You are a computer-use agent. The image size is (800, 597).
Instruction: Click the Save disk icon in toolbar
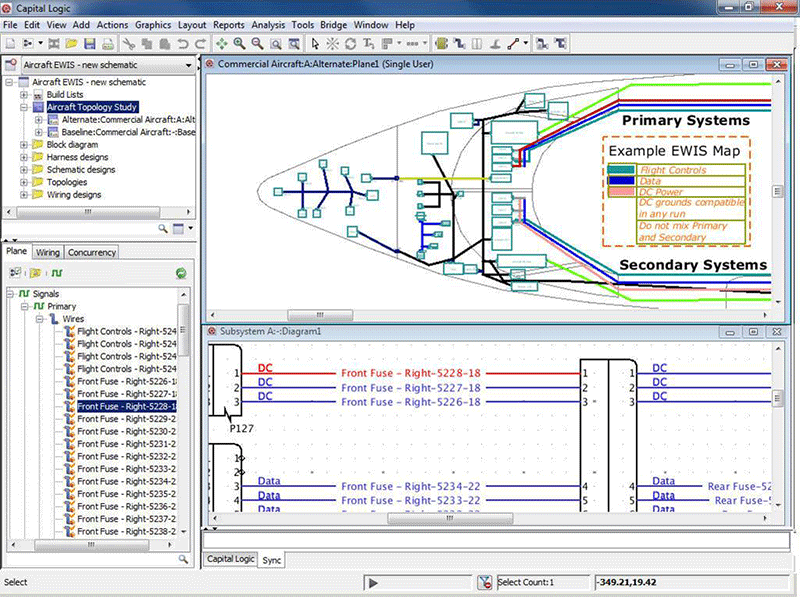click(90, 44)
